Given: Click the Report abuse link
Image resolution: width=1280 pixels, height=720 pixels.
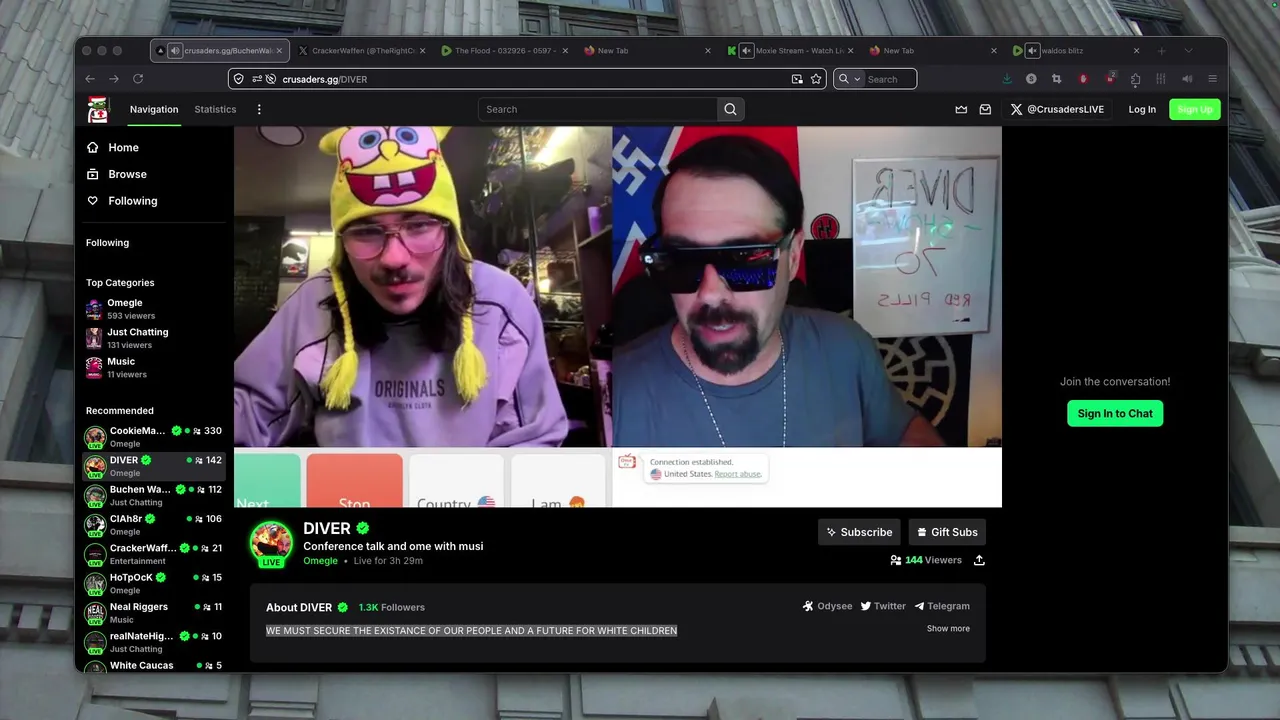Looking at the screenshot, I should click(x=737, y=474).
